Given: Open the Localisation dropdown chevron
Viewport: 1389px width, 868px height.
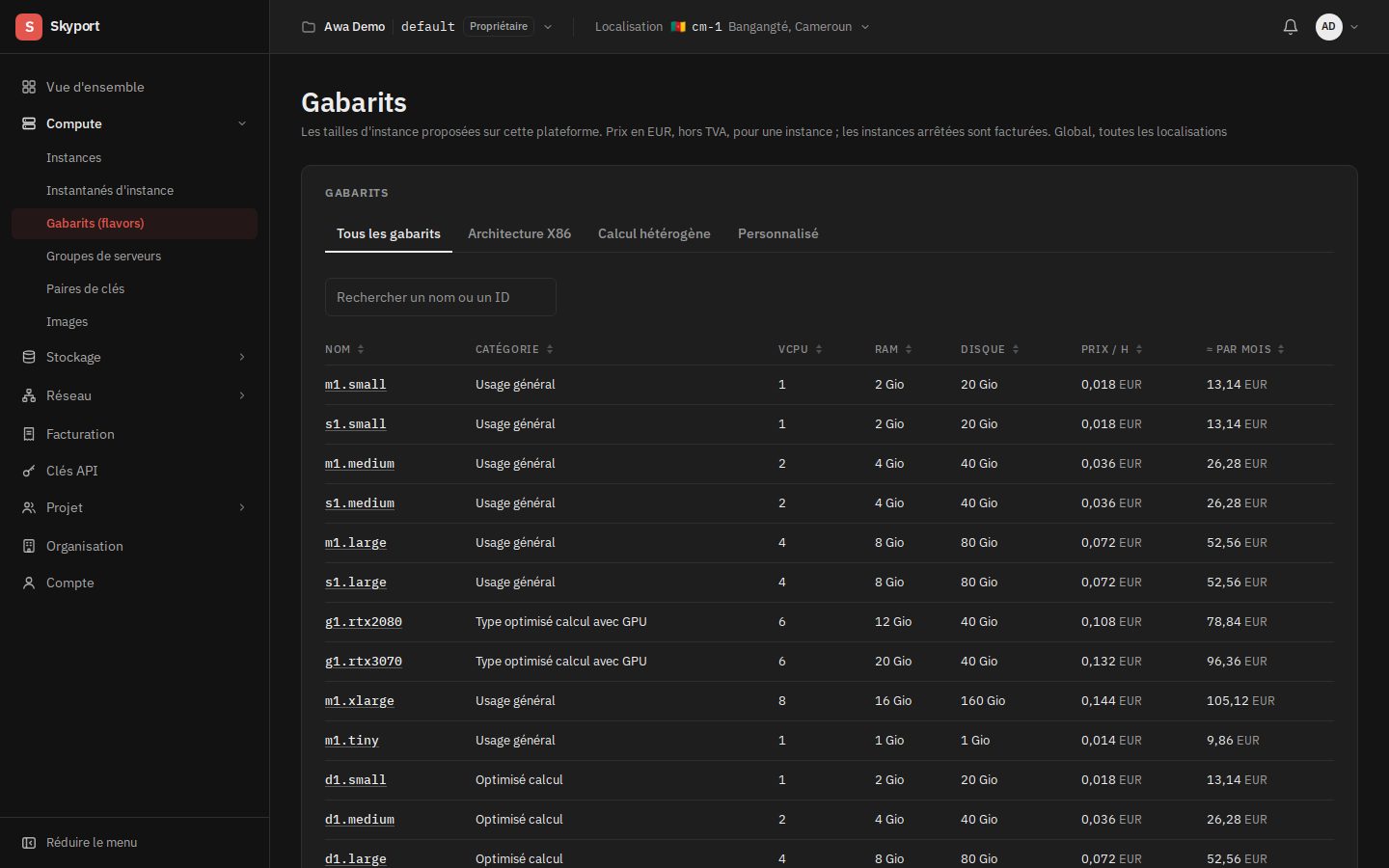Looking at the screenshot, I should coord(865,27).
